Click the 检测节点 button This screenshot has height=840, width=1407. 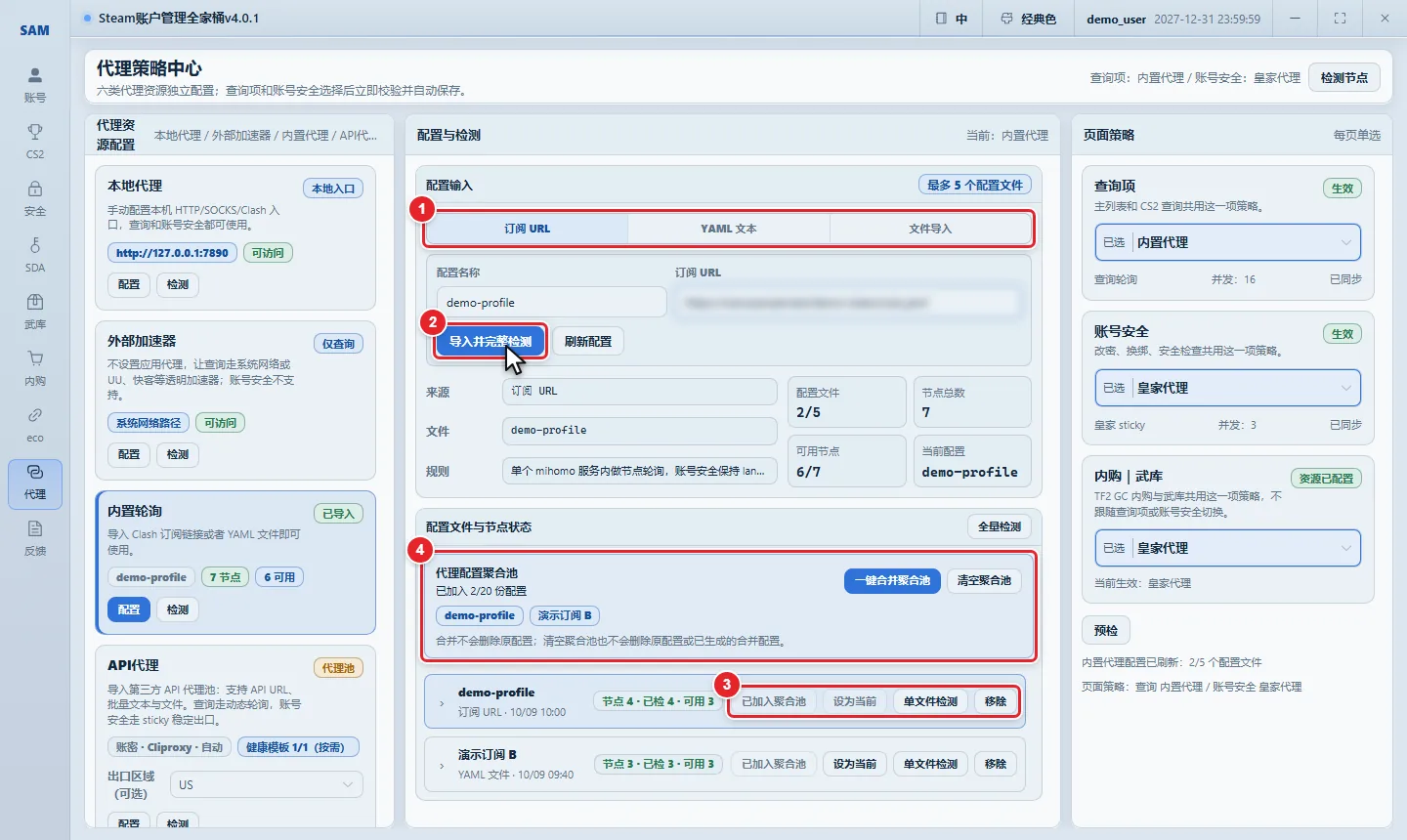1344,78
